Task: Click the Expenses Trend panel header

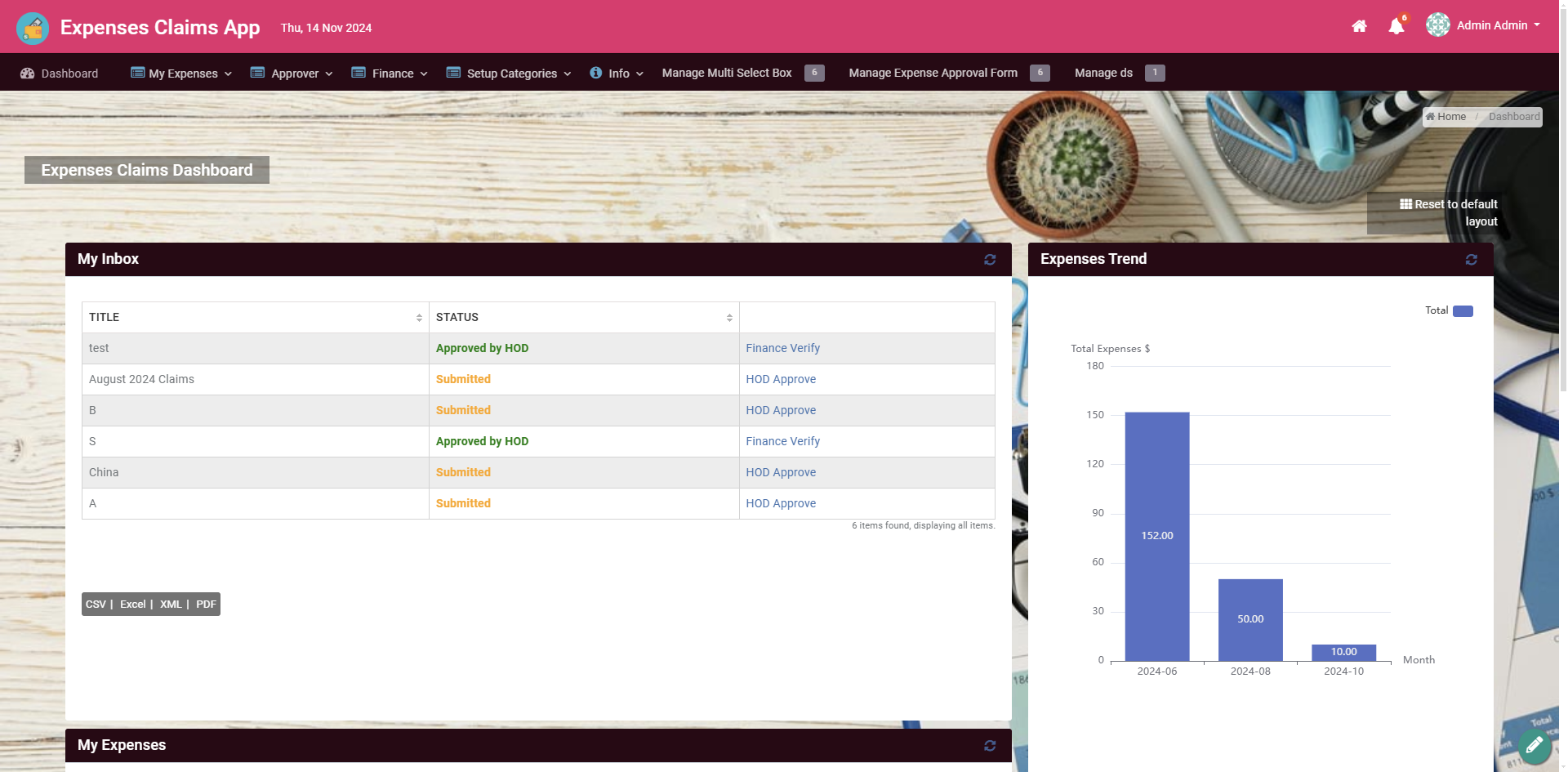Action: (x=1261, y=260)
